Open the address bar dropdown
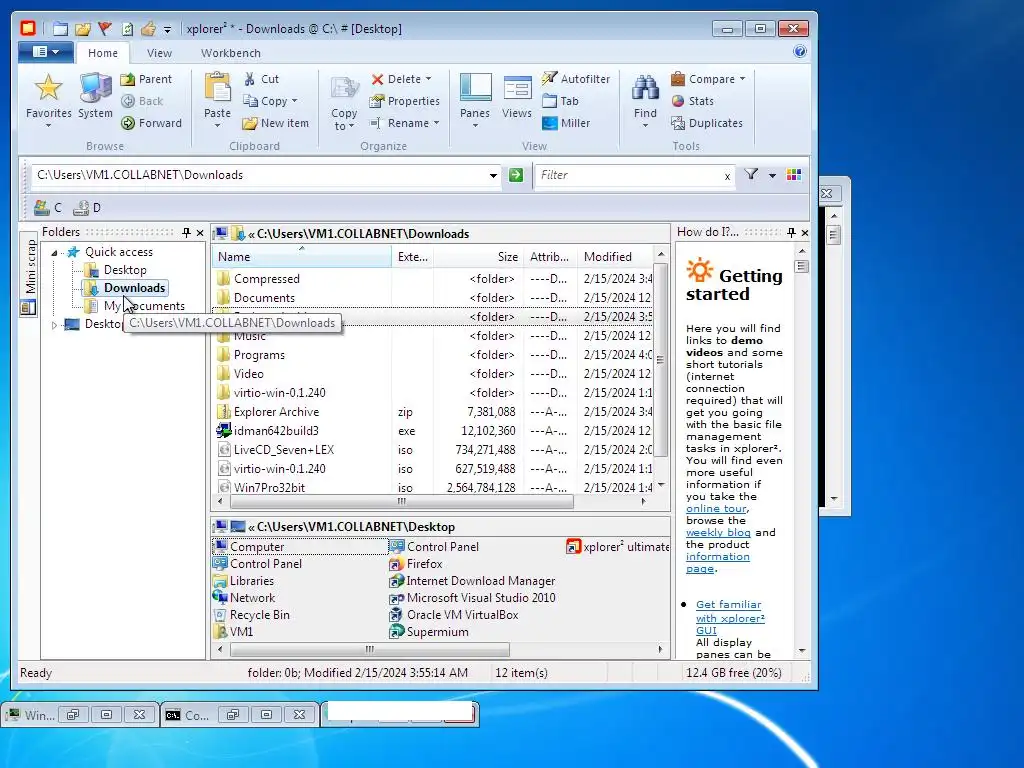 point(493,175)
